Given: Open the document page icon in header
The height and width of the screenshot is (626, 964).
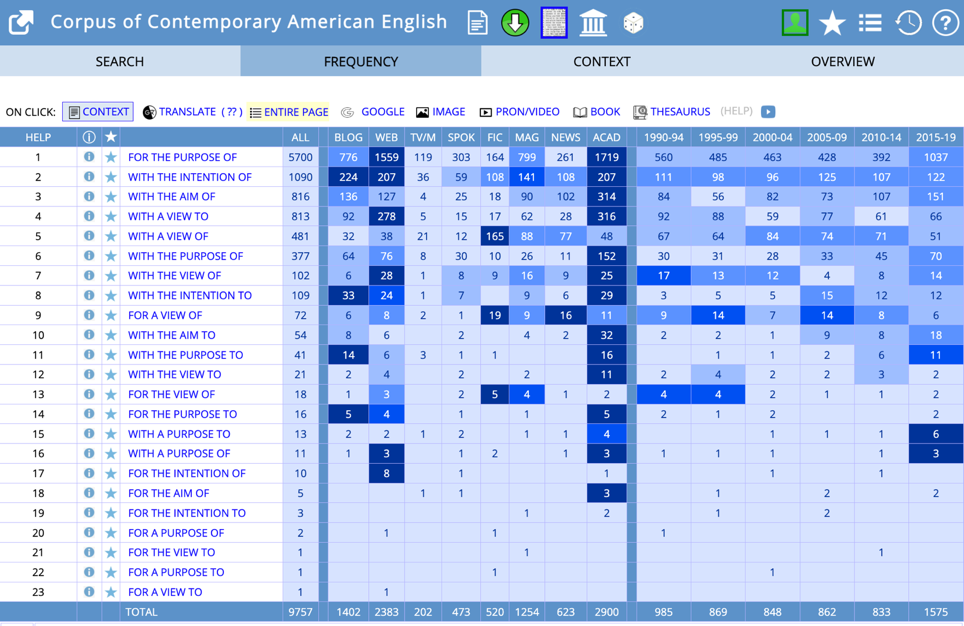Looking at the screenshot, I should click(478, 23).
